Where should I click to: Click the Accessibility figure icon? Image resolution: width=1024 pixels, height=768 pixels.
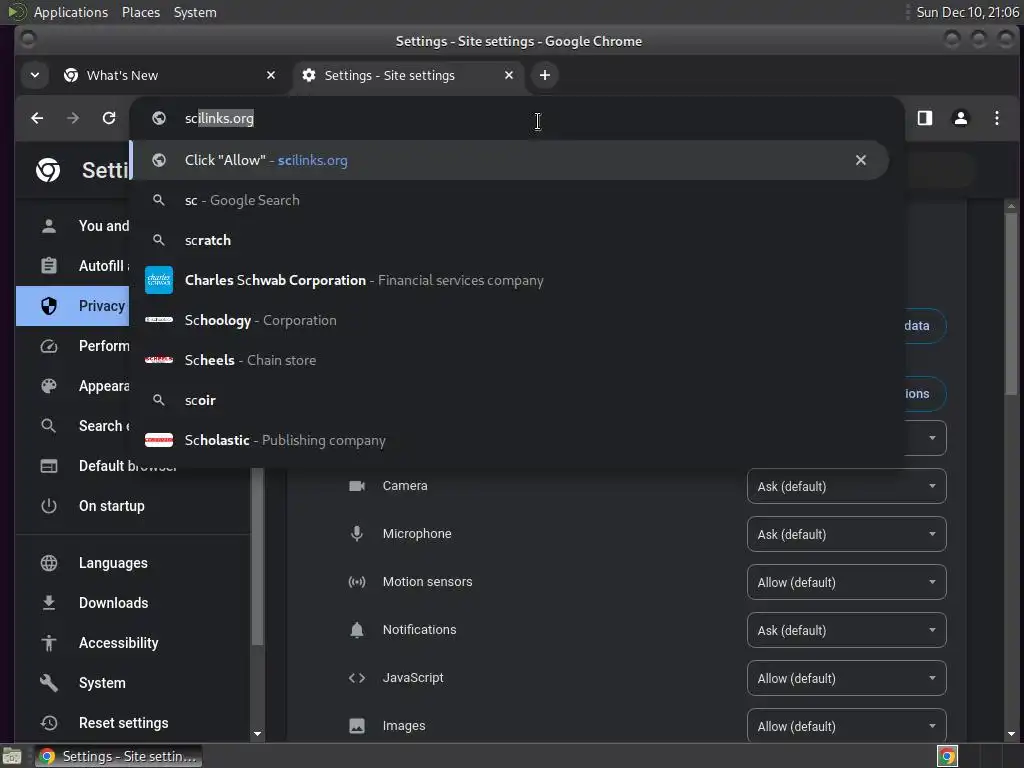(x=49, y=643)
